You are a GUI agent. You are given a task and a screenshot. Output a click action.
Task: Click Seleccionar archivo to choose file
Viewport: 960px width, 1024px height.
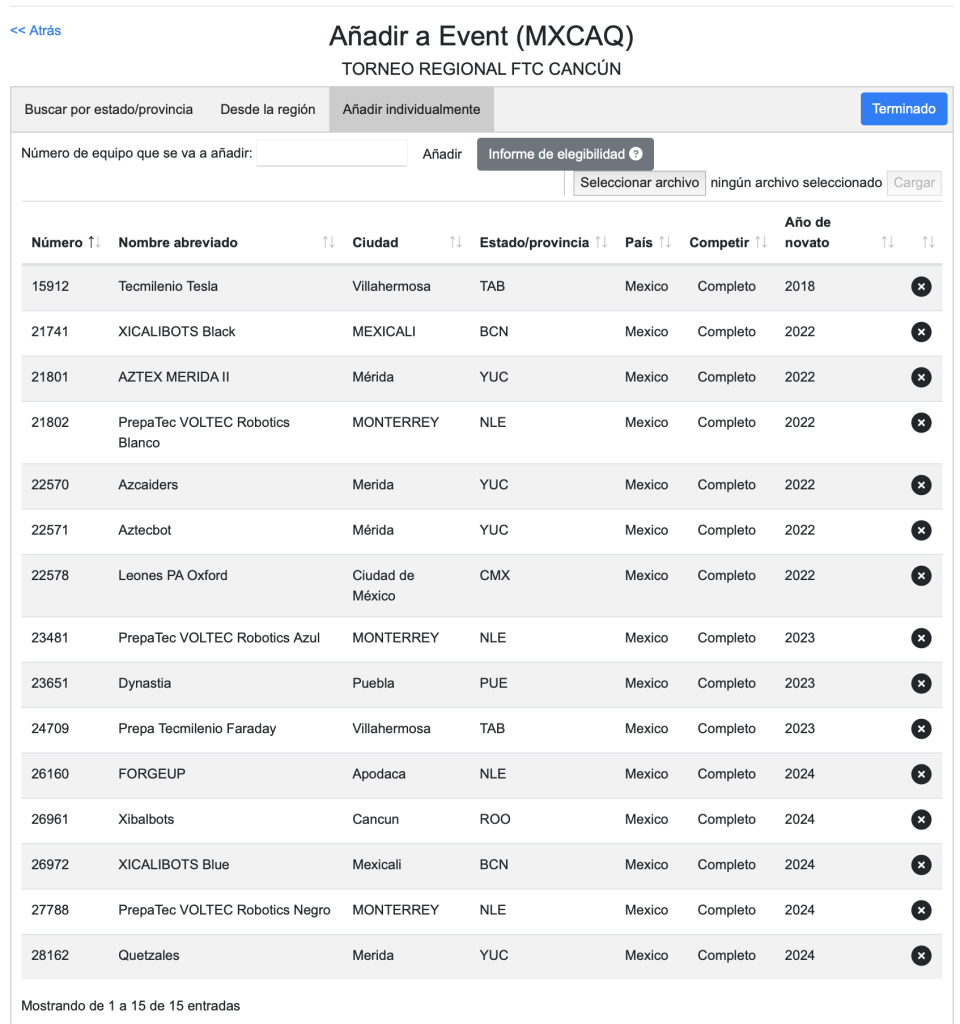(639, 183)
